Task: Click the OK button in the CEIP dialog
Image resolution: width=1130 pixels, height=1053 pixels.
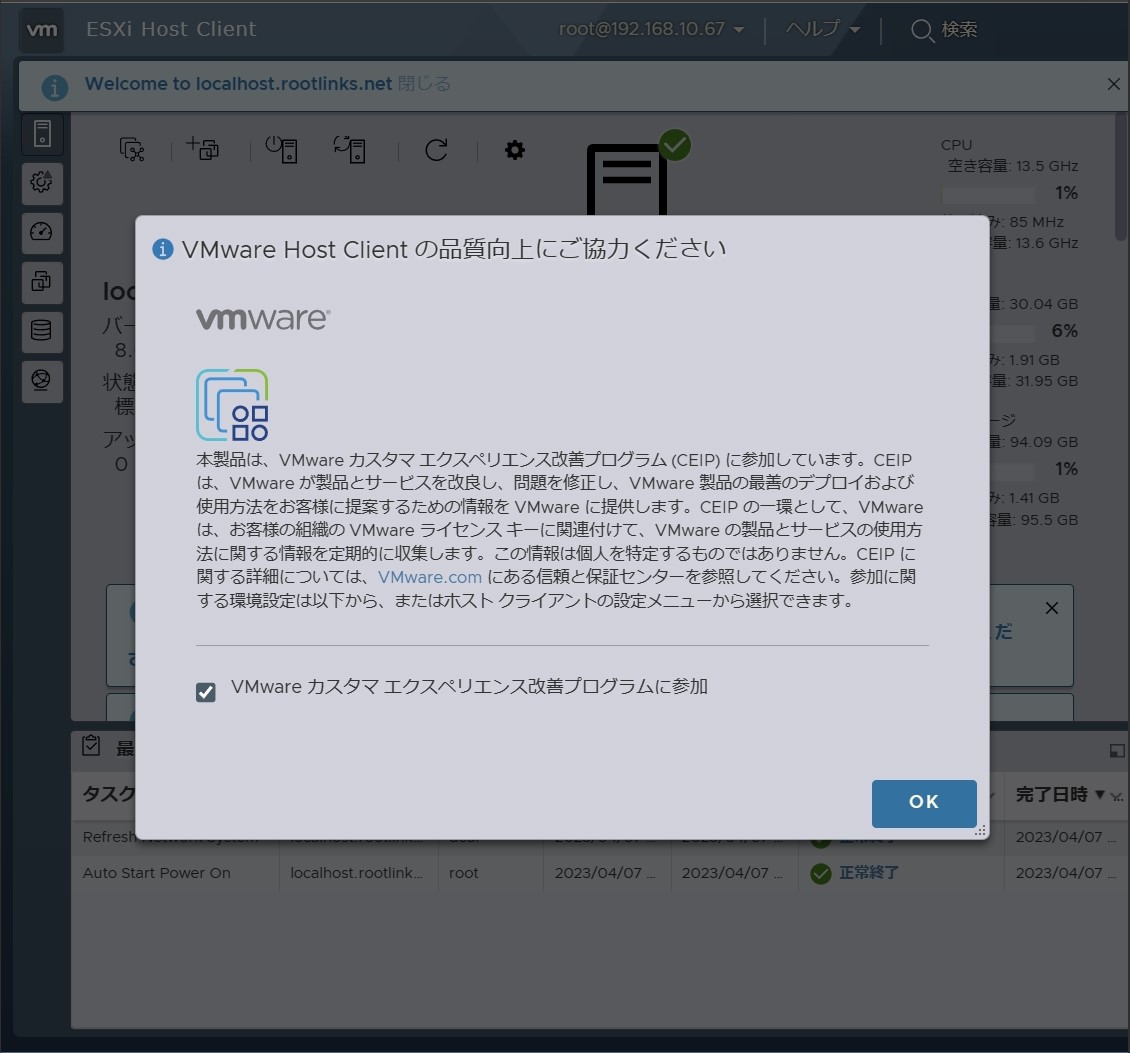Action: [924, 803]
